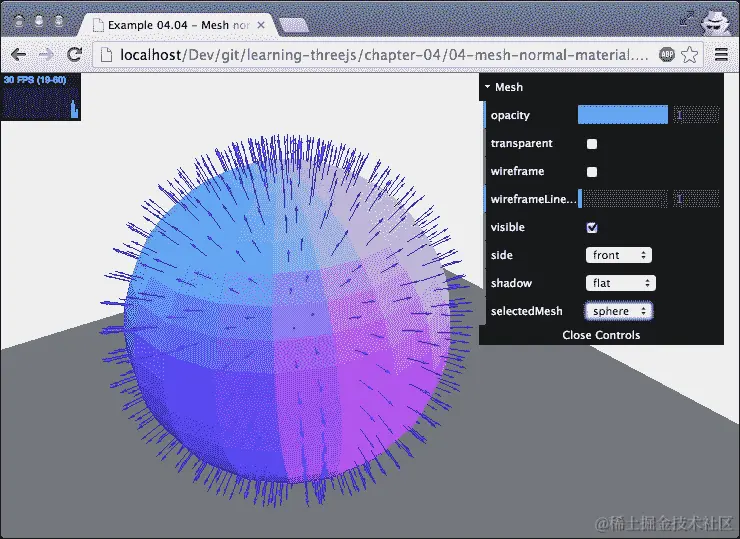Click the transparent label
This screenshot has height=539, width=740.
(x=521, y=143)
